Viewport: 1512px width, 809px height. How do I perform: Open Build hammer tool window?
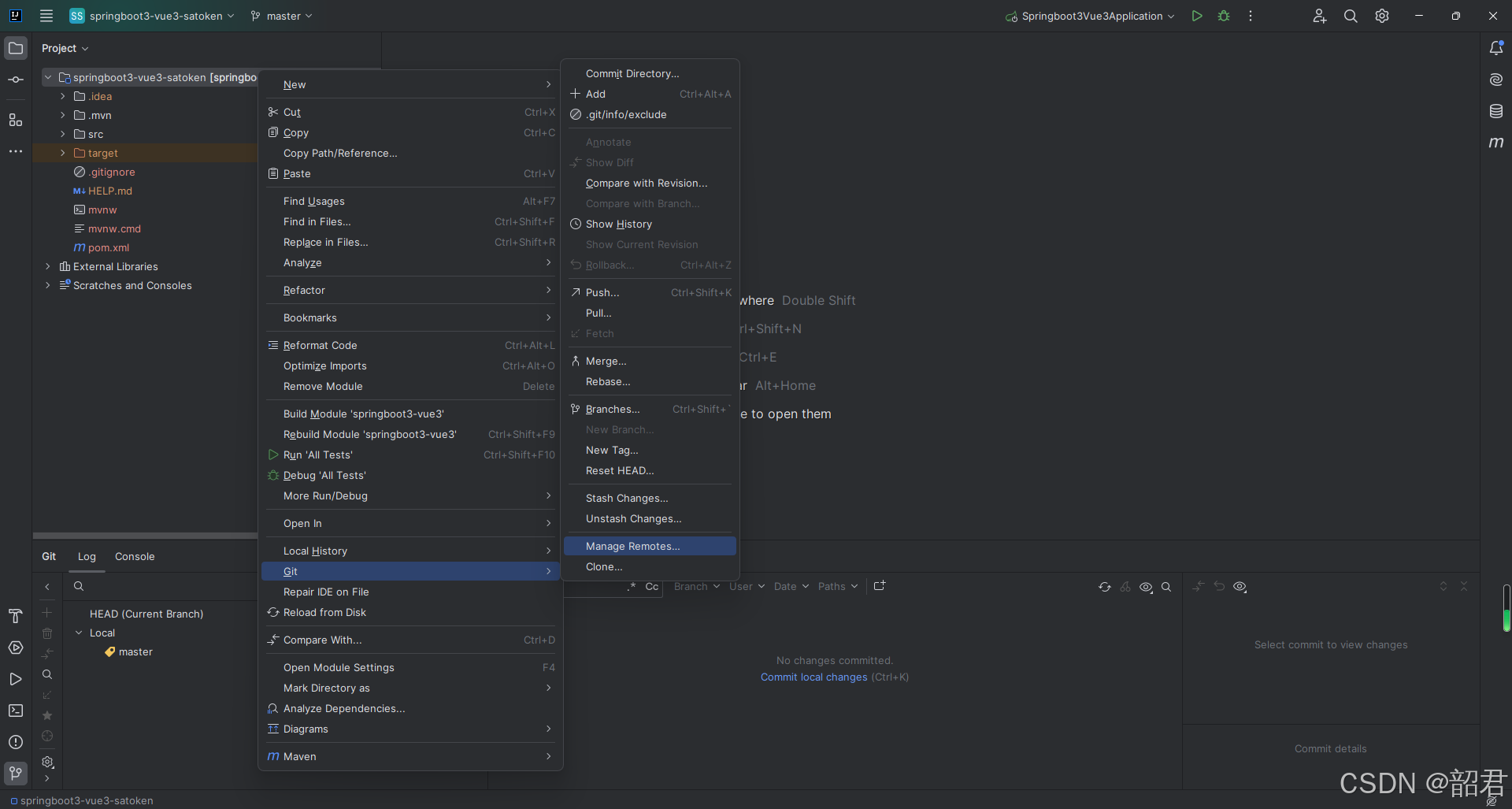pyautogui.click(x=16, y=616)
